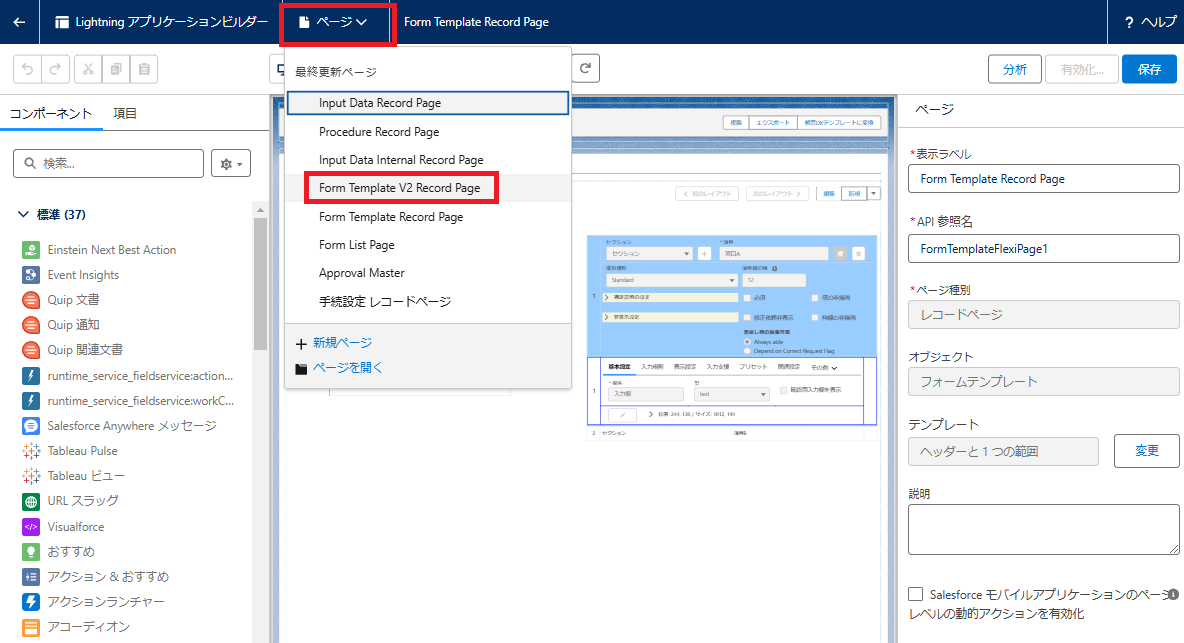Image resolution: width=1184 pixels, height=643 pixels.
Task: Select the Salesforce Anywhere メッセージ icon
Action: (31, 426)
